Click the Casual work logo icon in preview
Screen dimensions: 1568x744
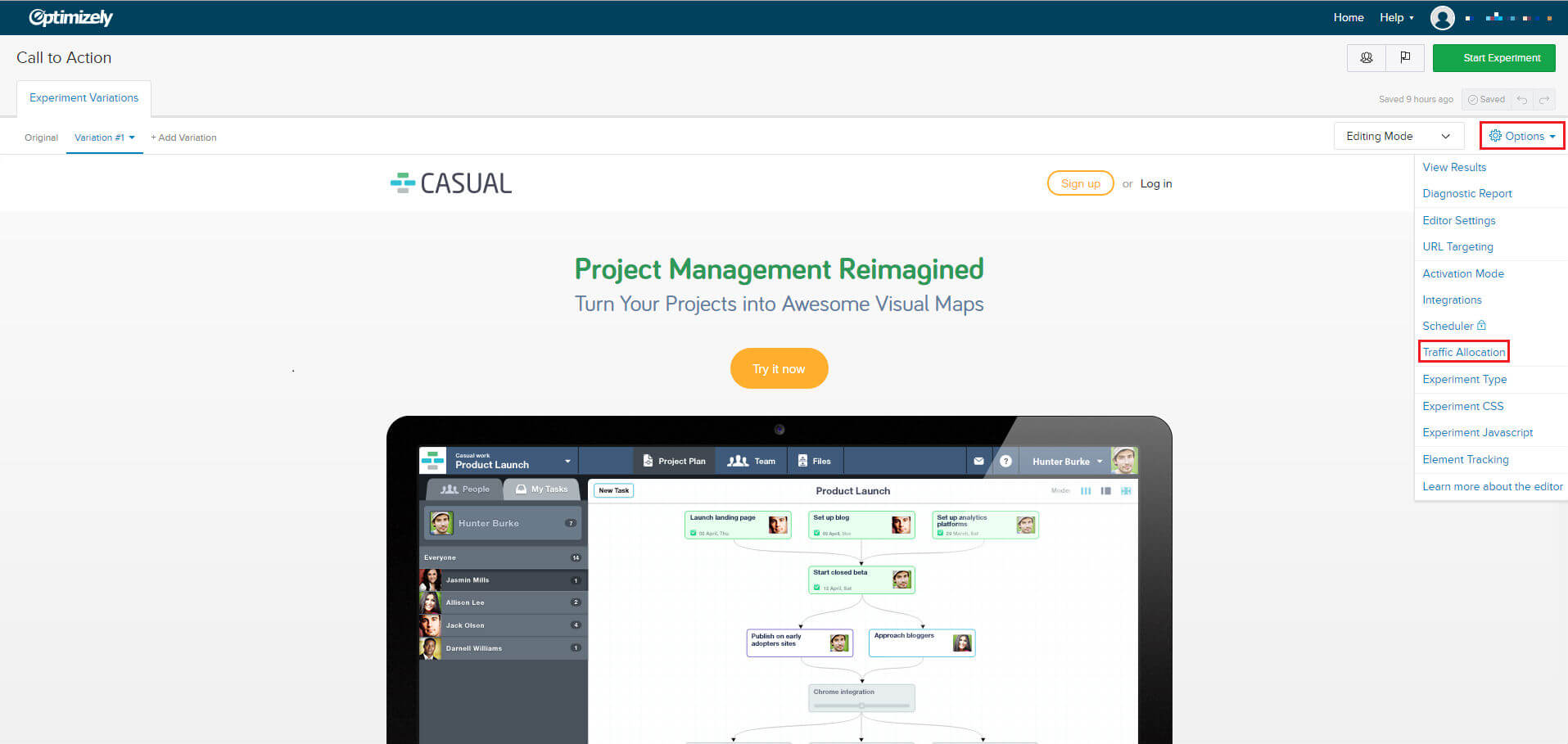coord(432,460)
